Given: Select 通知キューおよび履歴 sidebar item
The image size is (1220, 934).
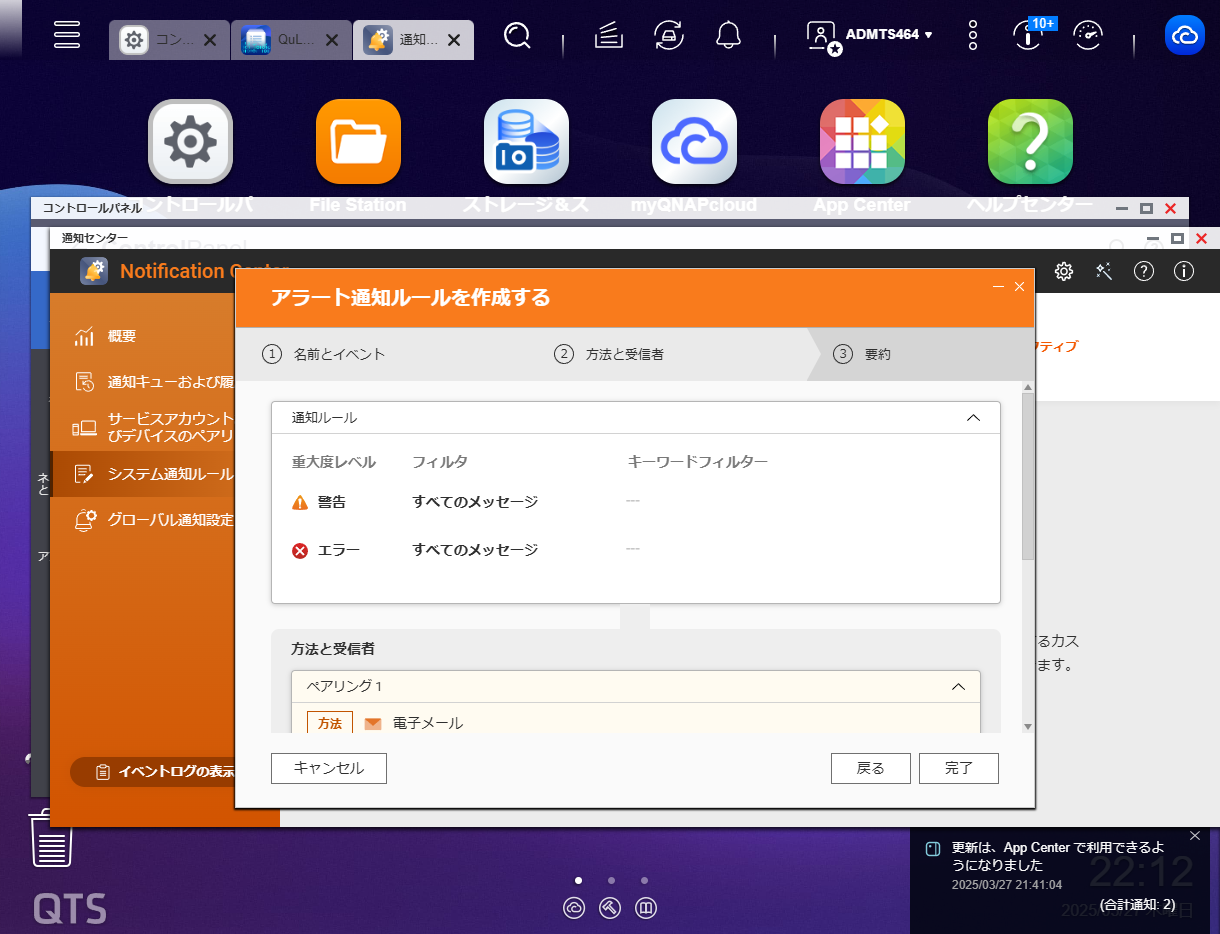Looking at the screenshot, I should click(142, 382).
